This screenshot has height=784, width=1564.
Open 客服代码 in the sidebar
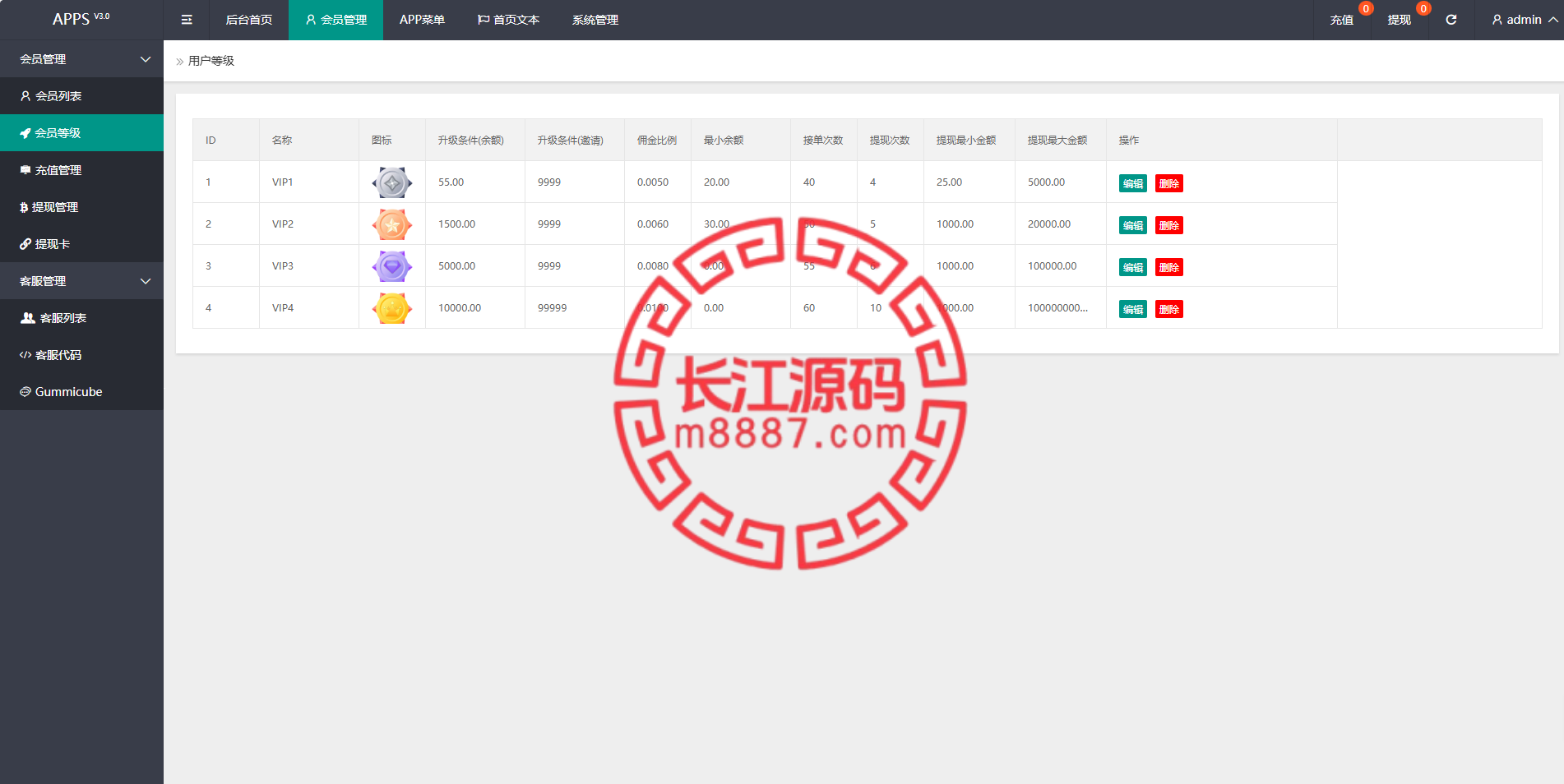click(81, 355)
